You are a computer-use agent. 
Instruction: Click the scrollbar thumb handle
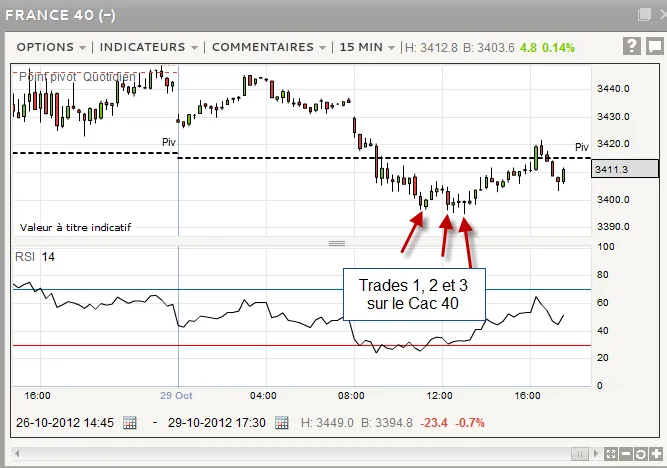pos(579,454)
